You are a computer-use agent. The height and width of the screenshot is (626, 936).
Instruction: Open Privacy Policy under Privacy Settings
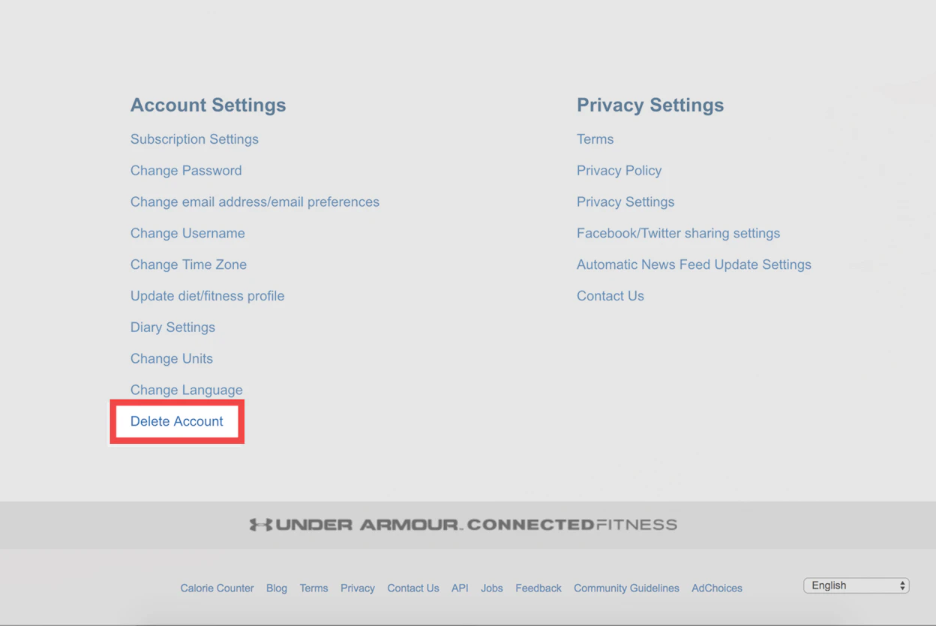(x=619, y=171)
